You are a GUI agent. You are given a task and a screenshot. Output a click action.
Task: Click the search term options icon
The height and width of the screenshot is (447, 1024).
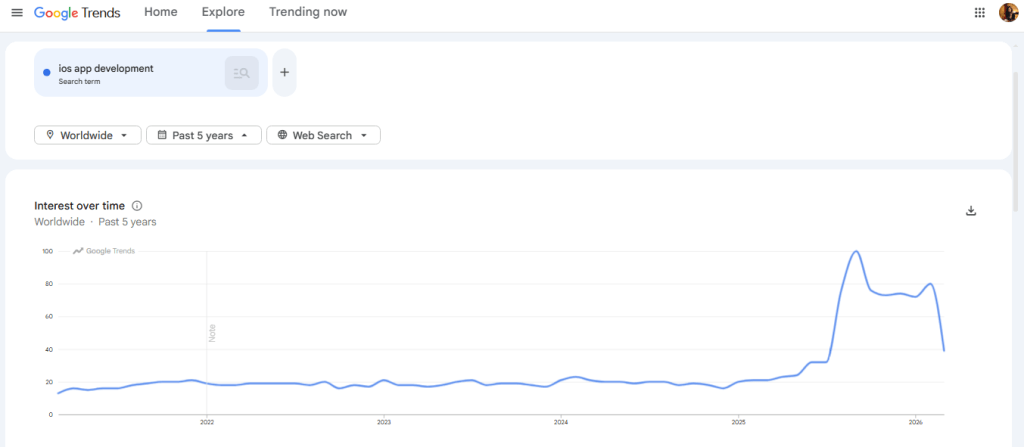(x=241, y=73)
